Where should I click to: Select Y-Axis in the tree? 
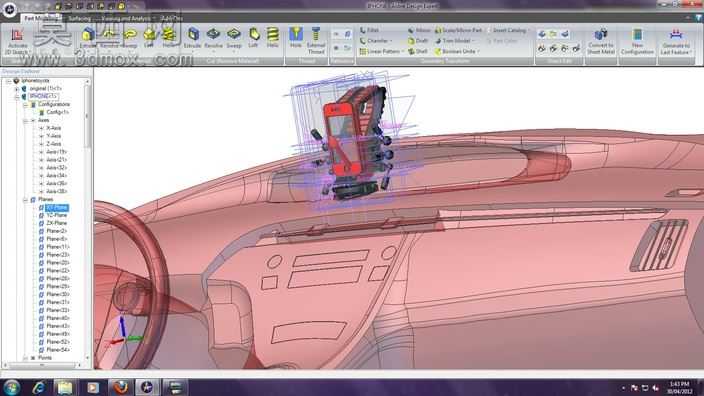[x=53, y=136]
